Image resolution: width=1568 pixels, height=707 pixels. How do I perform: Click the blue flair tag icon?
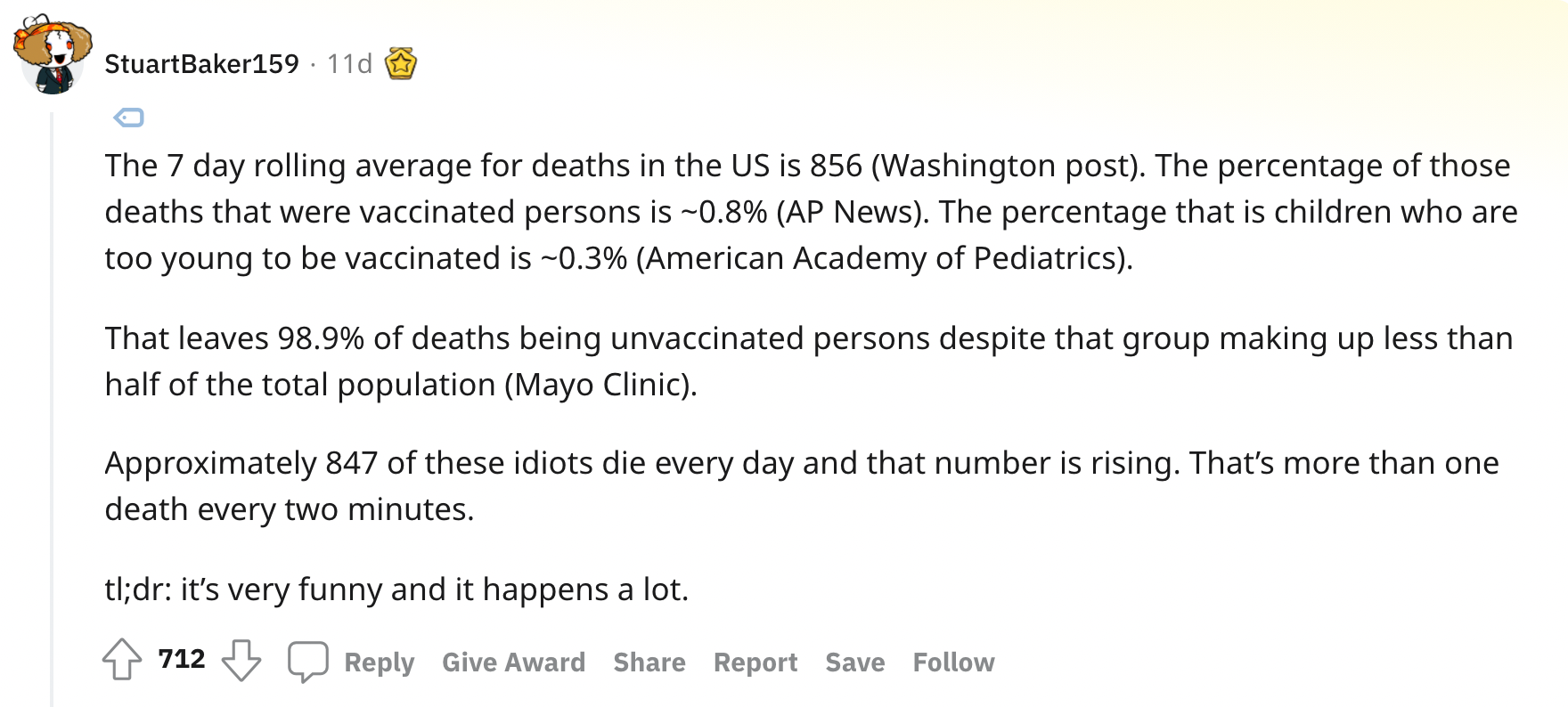click(x=129, y=118)
